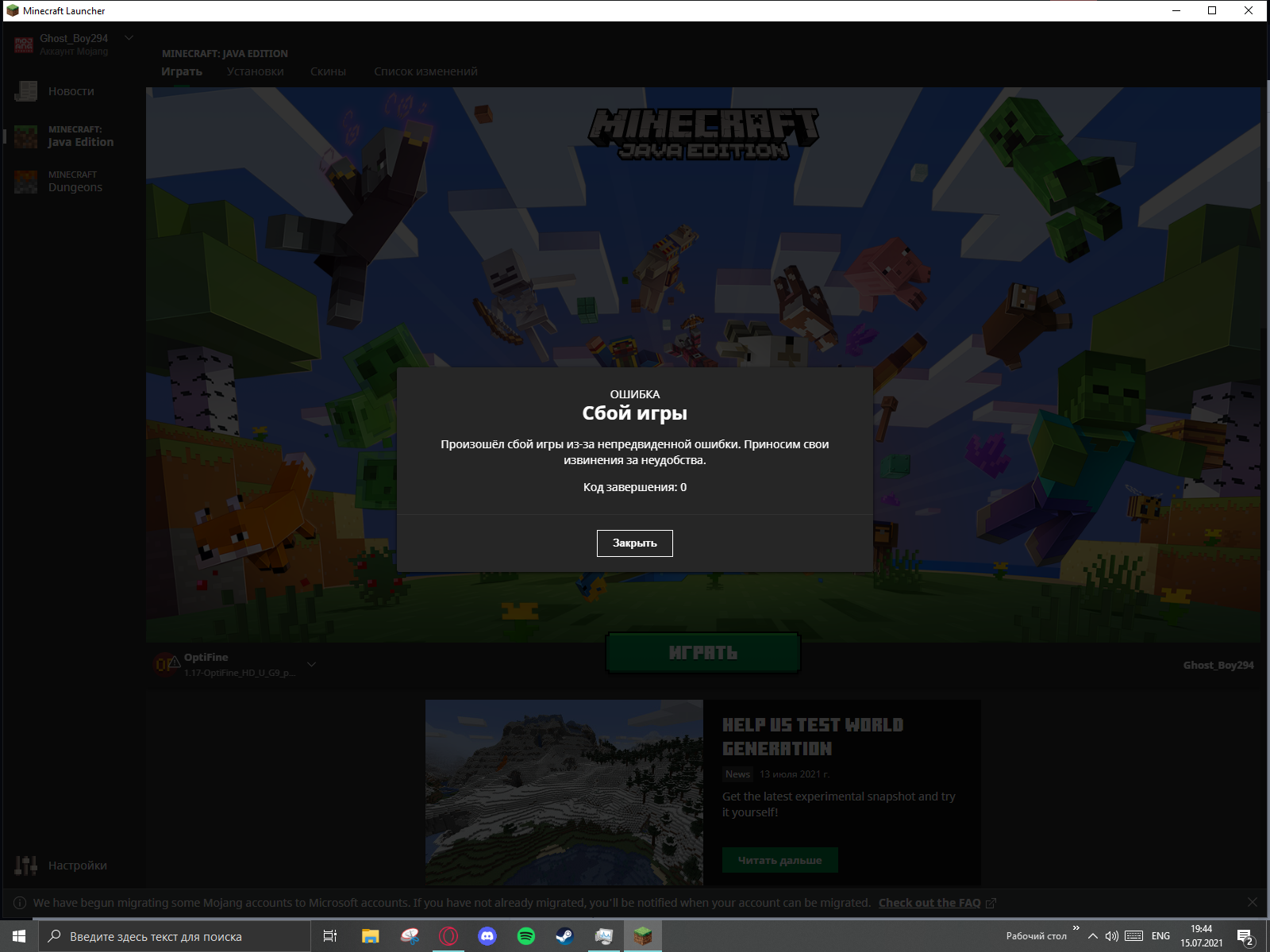Open the volume control in system tray
The width and height of the screenshot is (1270, 952).
[x=1112, y=936]
